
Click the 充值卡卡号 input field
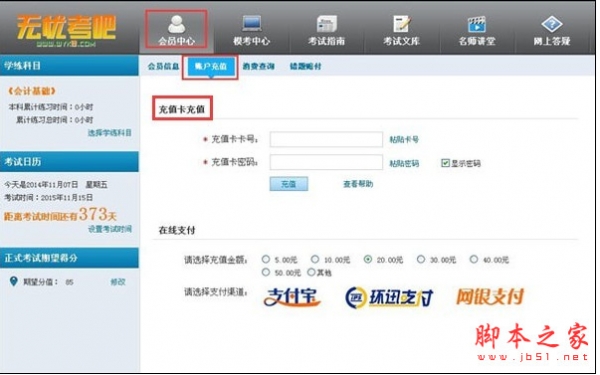pyautogui.click(x=326, y=139)
